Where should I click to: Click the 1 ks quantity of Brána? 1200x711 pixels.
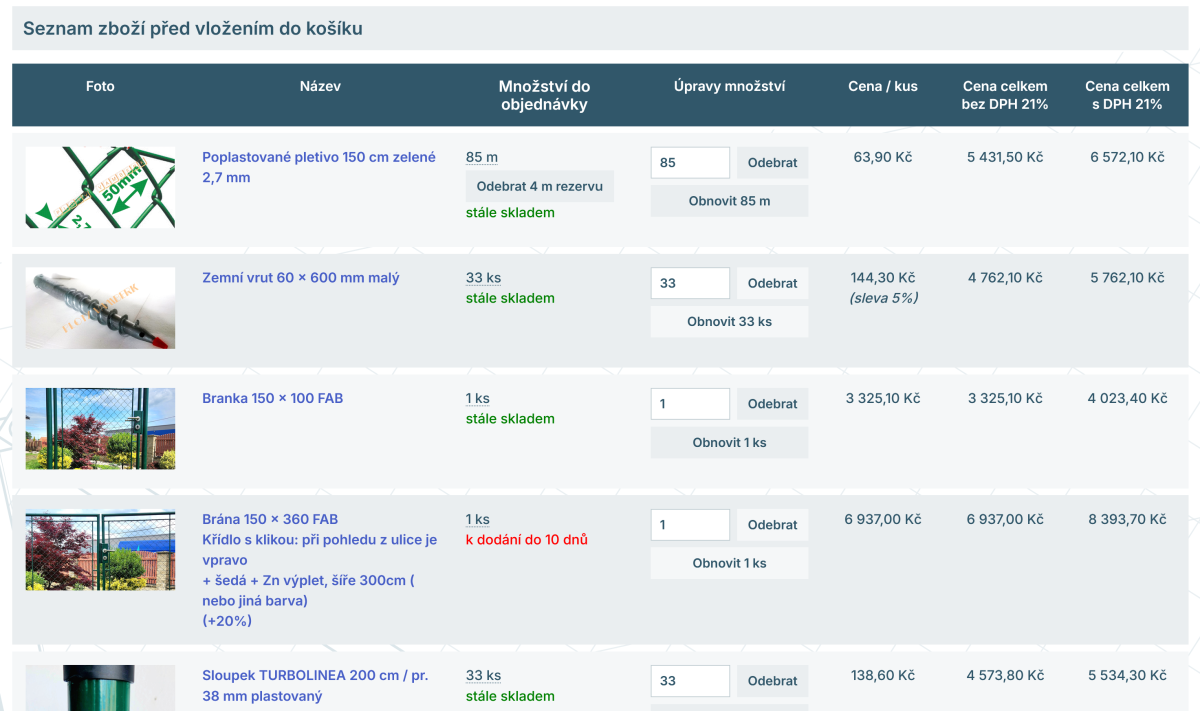(x=478, y=519)
